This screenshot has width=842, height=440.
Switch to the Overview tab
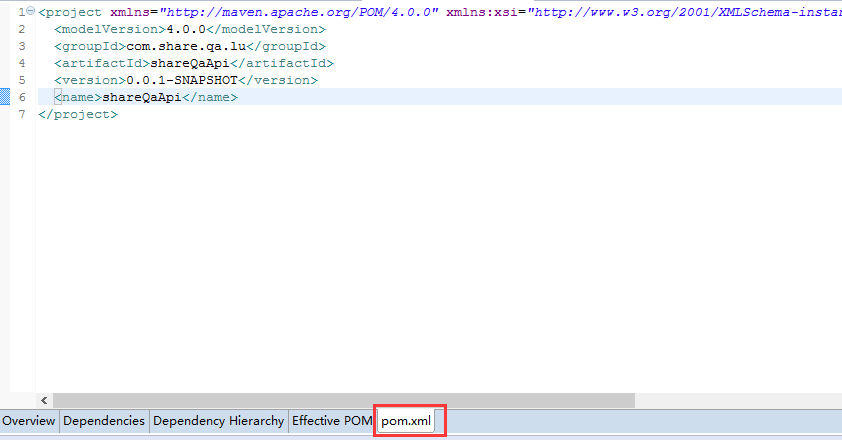click(28, 421)
